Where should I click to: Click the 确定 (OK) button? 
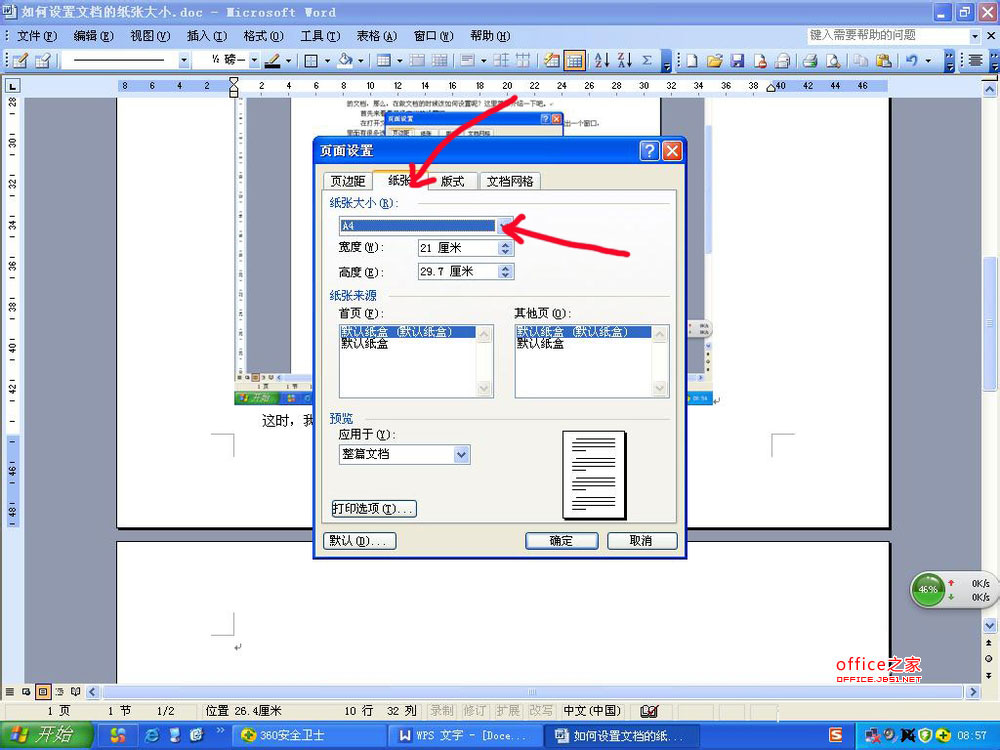(561, 540)
